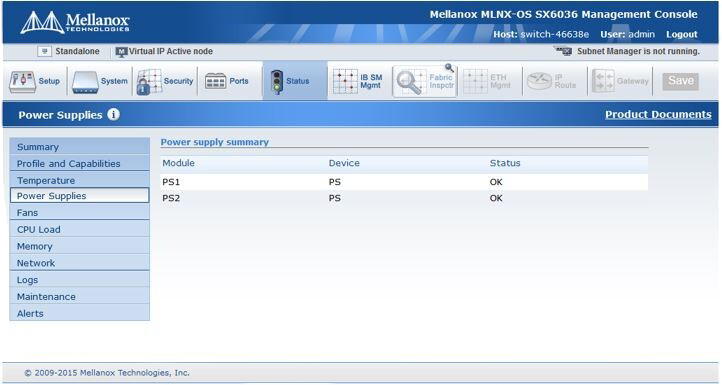Click the admin user name
722x385 pixels.
coord(641,35)
